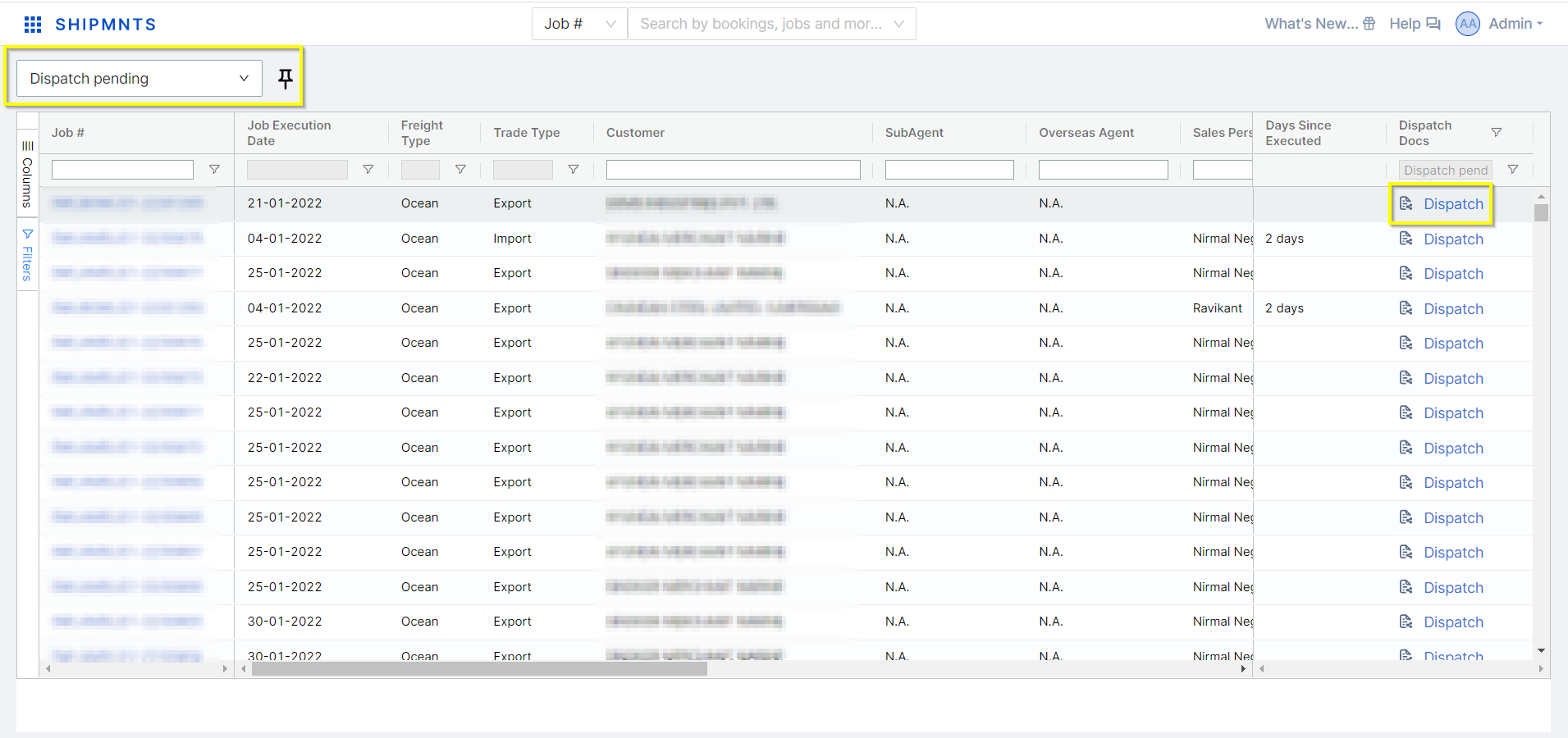Screen dimensions: 1568x738
Task: Click Dispatch link for first 30-01-2022 job
Action: tap(1453, 622)
